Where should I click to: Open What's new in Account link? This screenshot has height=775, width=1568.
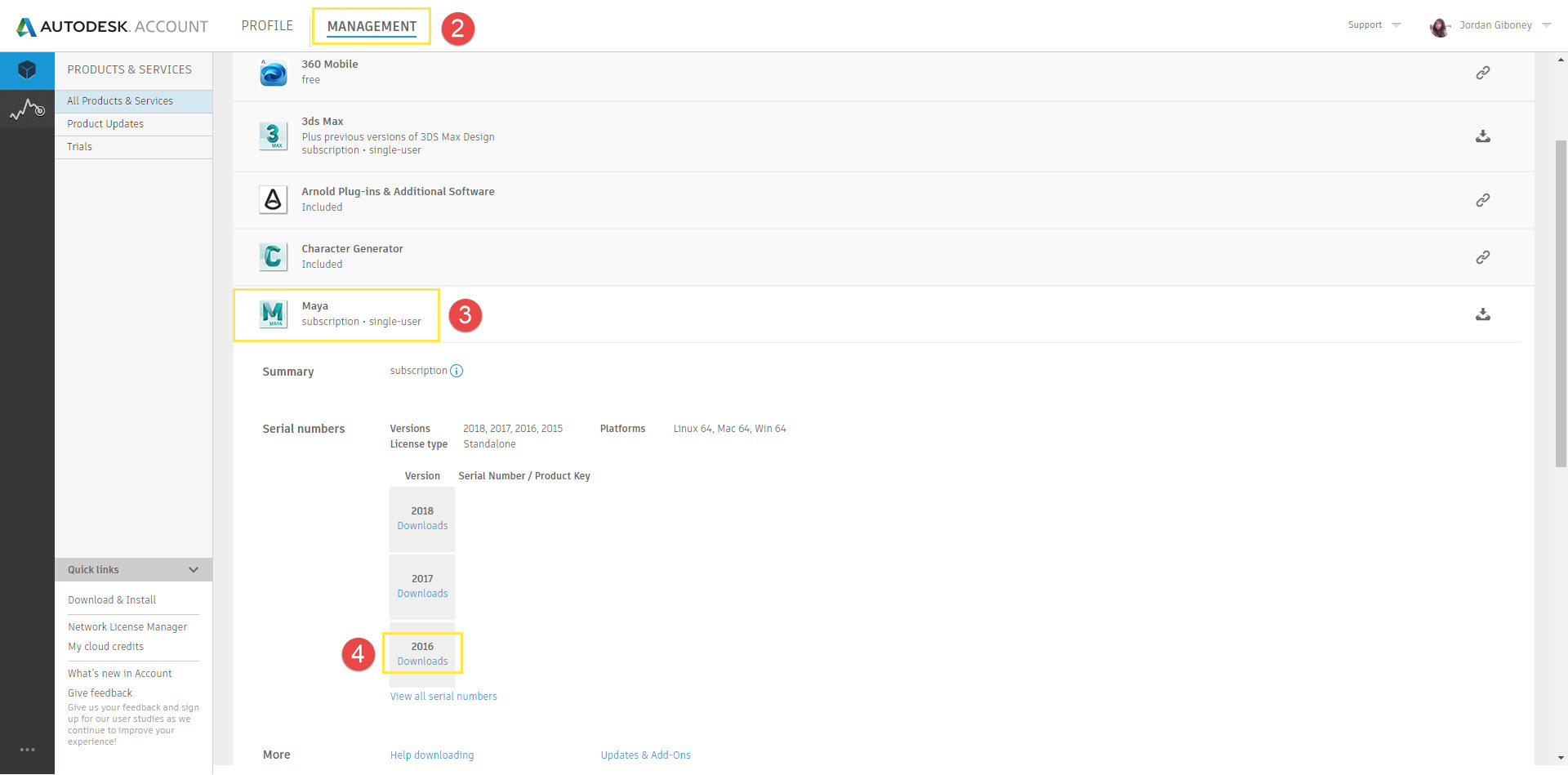(120, 674)
